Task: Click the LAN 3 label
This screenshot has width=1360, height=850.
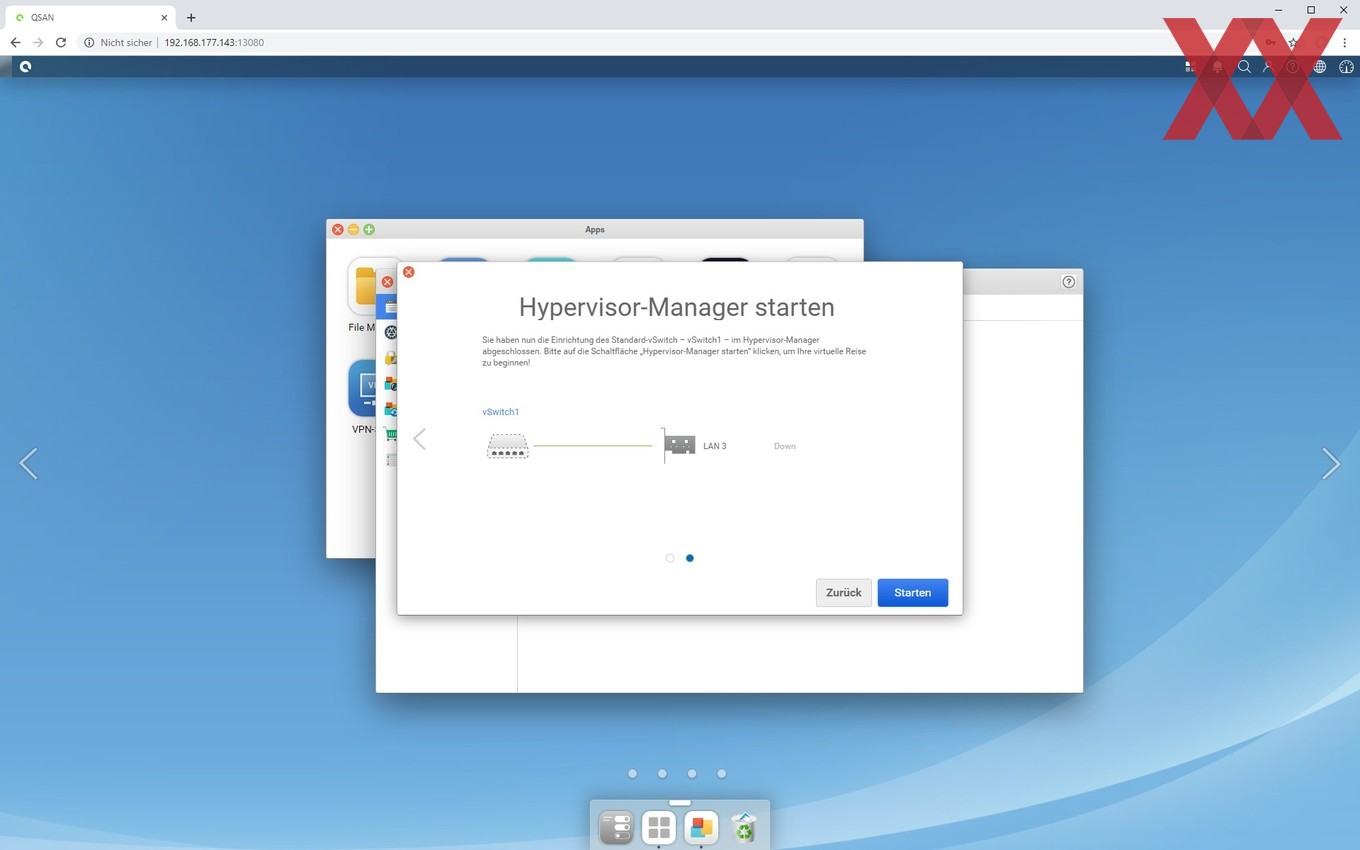Action: 715,446
